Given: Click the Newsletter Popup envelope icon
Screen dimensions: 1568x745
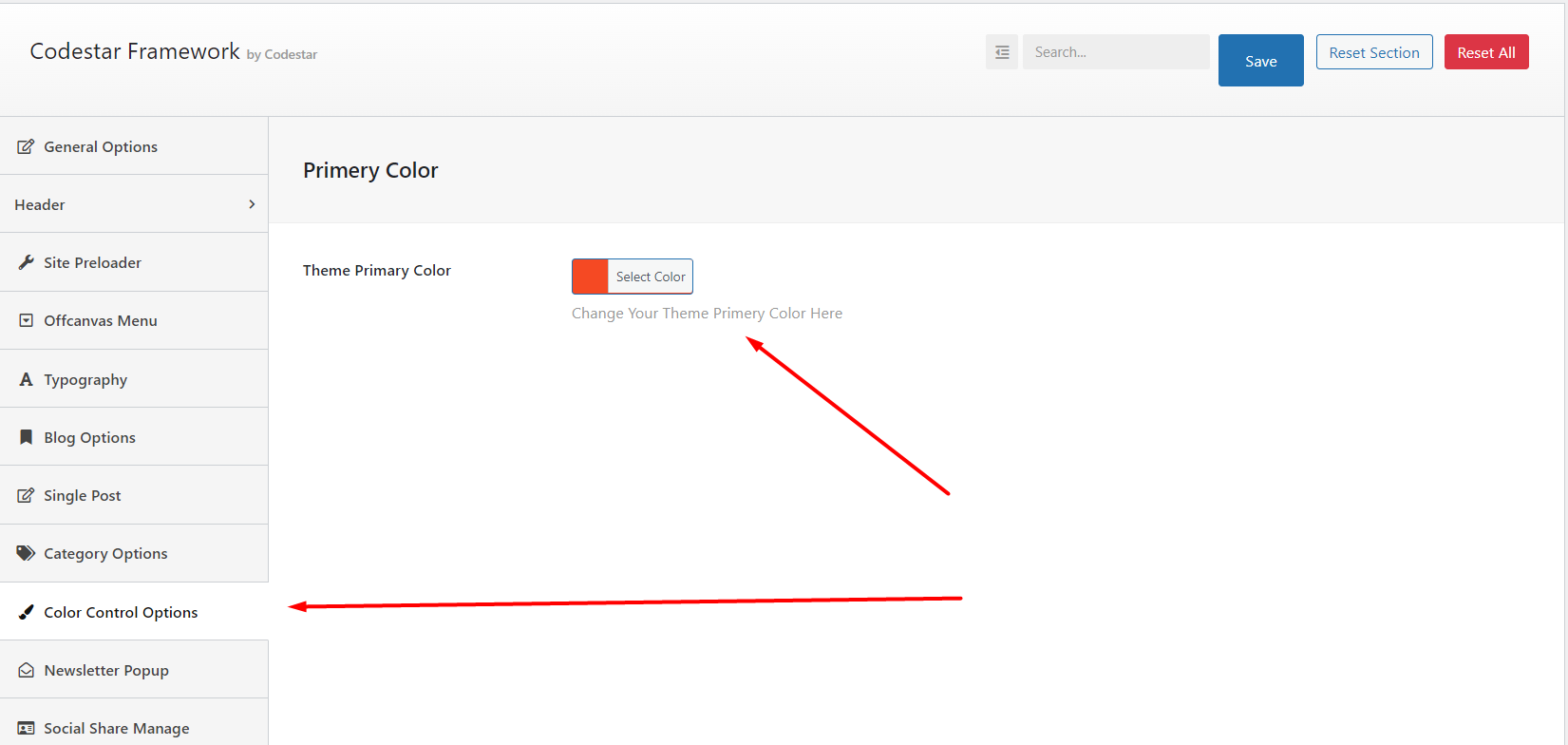Looking at the screenshot, I should point(26,670).
